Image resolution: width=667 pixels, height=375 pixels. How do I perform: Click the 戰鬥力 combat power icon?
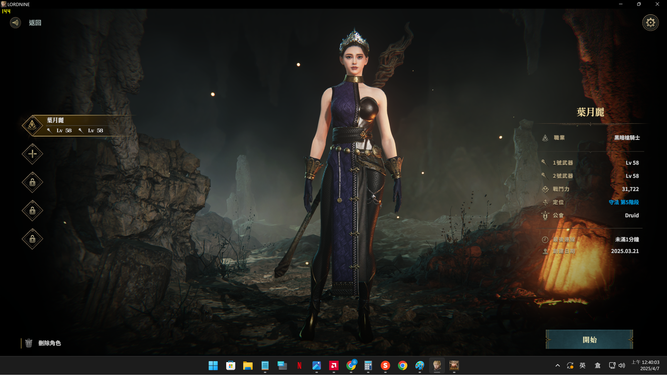tap(545, 189)
